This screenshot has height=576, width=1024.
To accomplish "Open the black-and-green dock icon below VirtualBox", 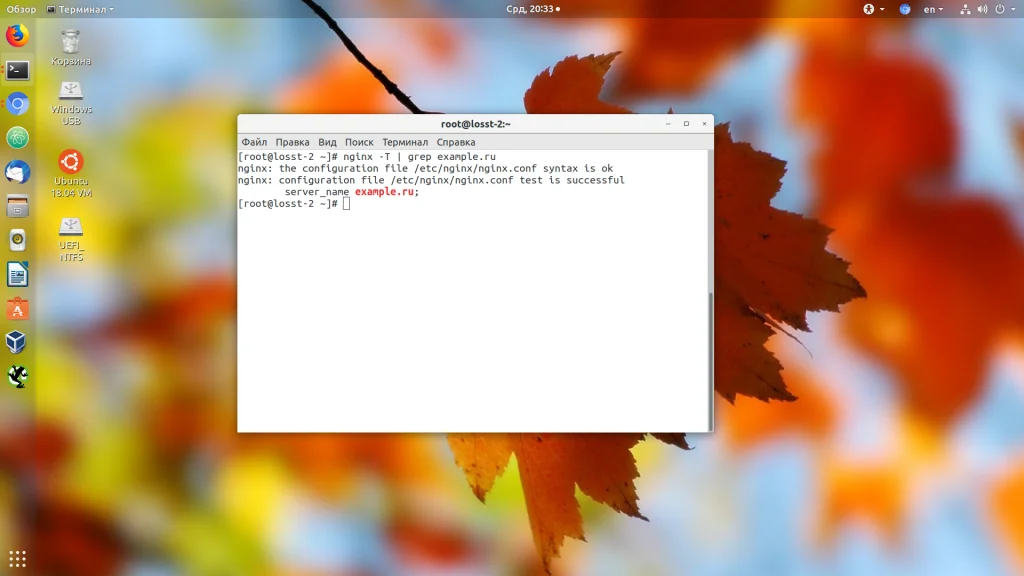I will [x=18, y=376].
